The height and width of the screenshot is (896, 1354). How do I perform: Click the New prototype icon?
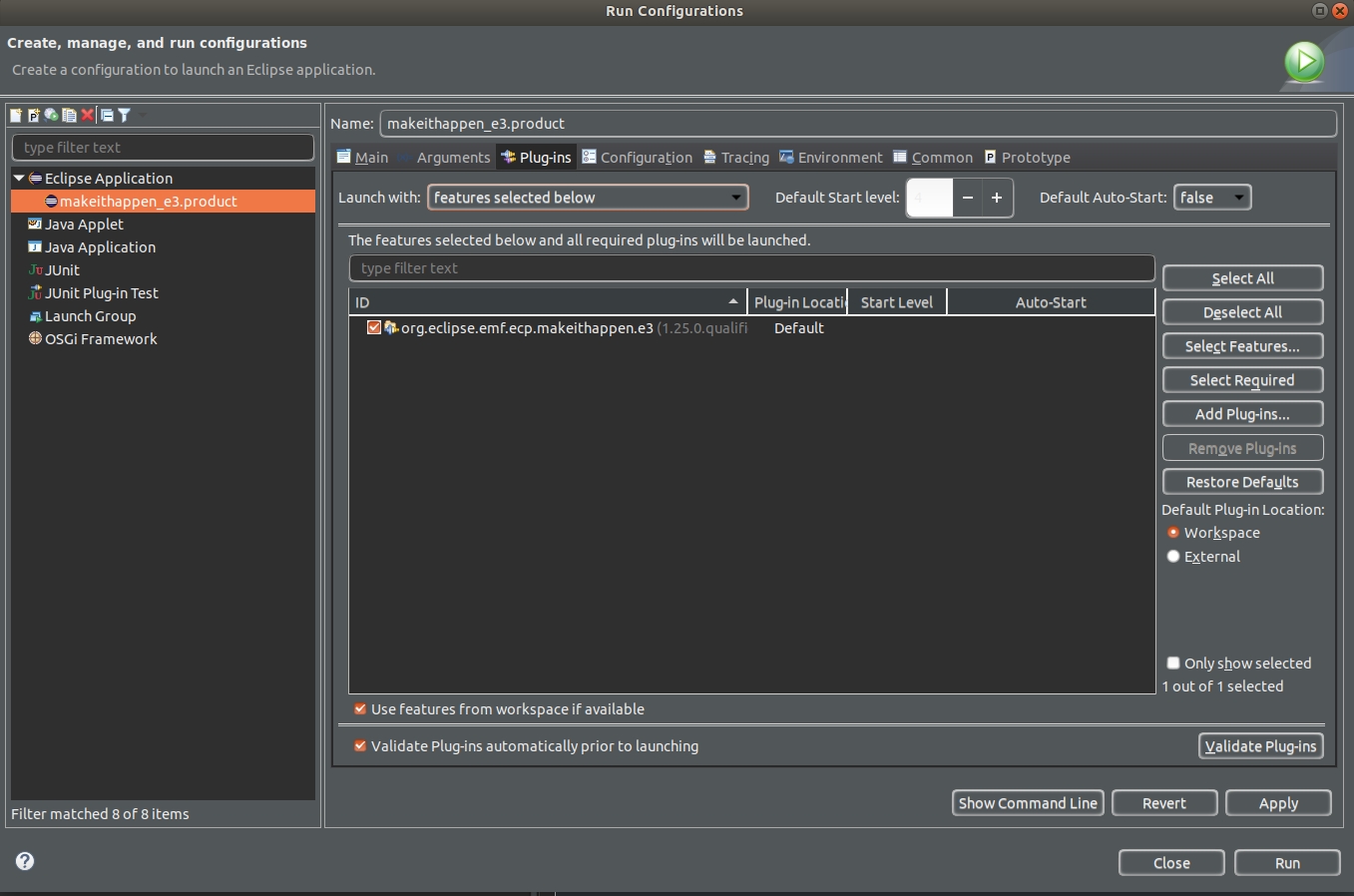(x=34, y=115)
